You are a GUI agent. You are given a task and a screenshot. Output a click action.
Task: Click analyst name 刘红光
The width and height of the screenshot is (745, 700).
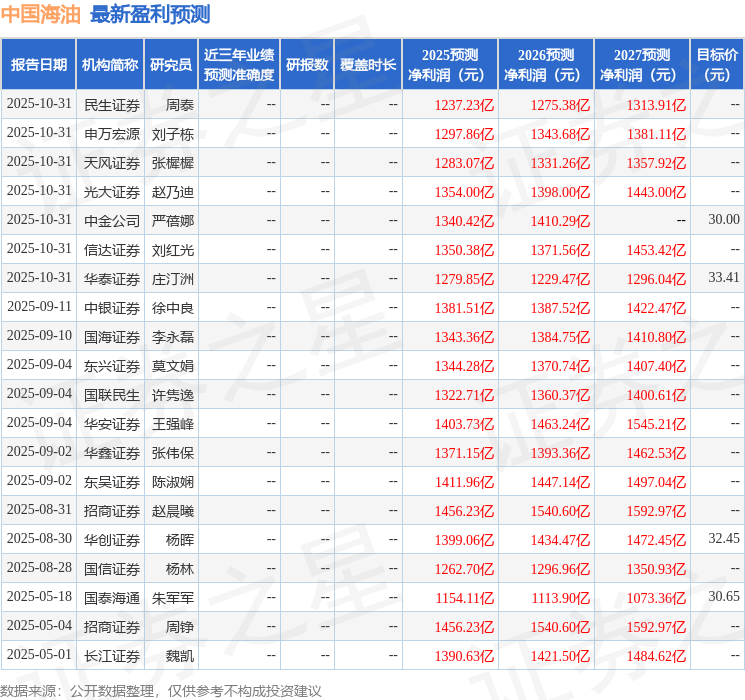(173, 250)
